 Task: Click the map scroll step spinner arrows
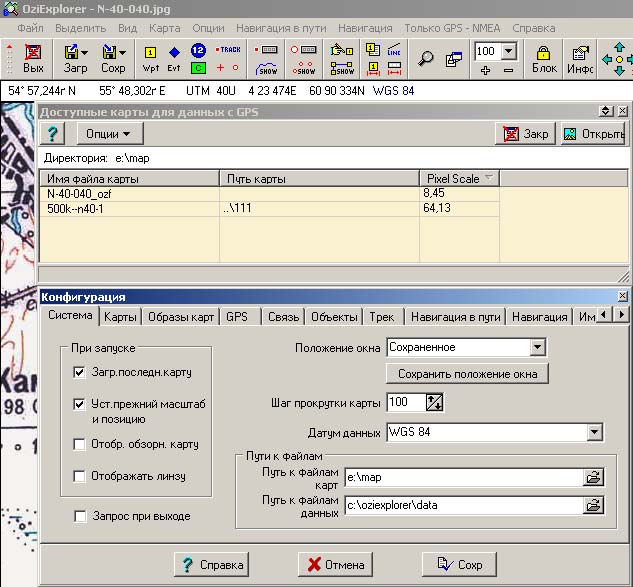click(x=434, y=402)
